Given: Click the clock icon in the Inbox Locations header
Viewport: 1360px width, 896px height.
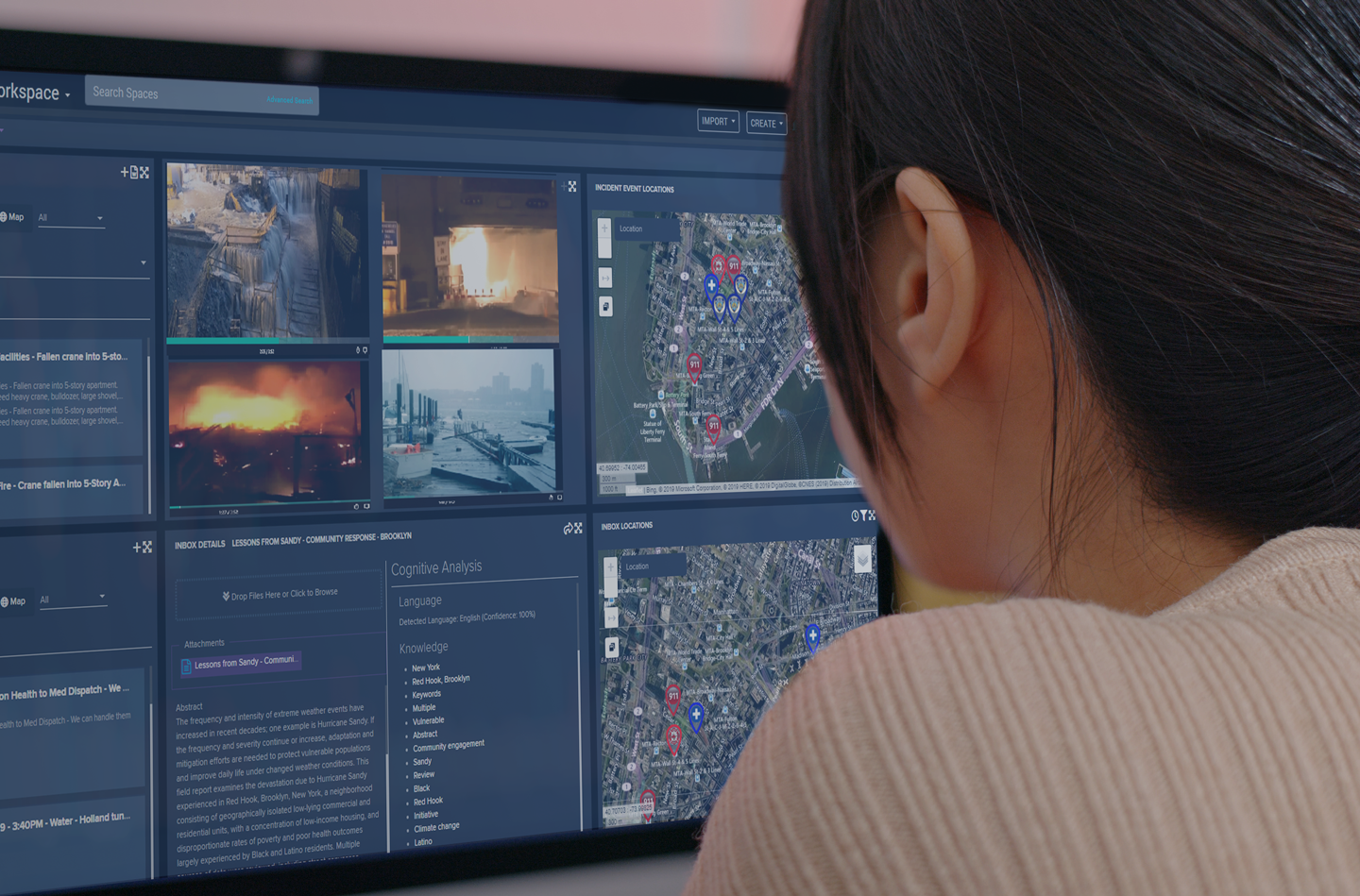Looking at the screenshot, I should (854, 516).
